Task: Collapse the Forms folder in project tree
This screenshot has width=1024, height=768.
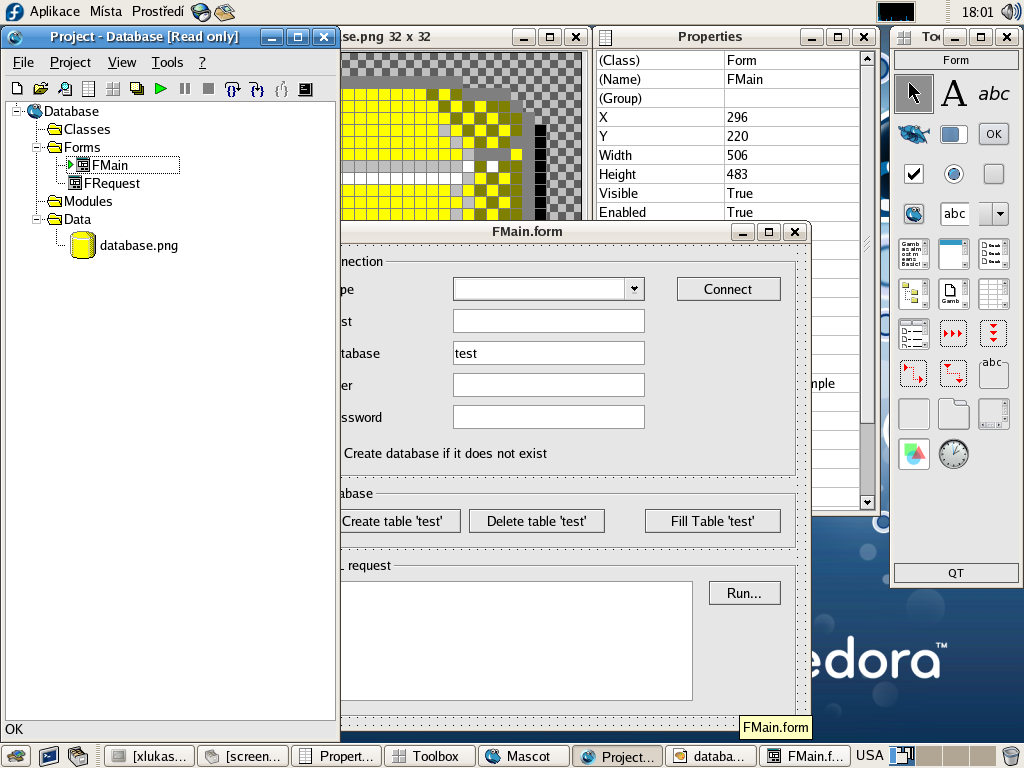Action: pyautogui.click(x=36, y=147)
